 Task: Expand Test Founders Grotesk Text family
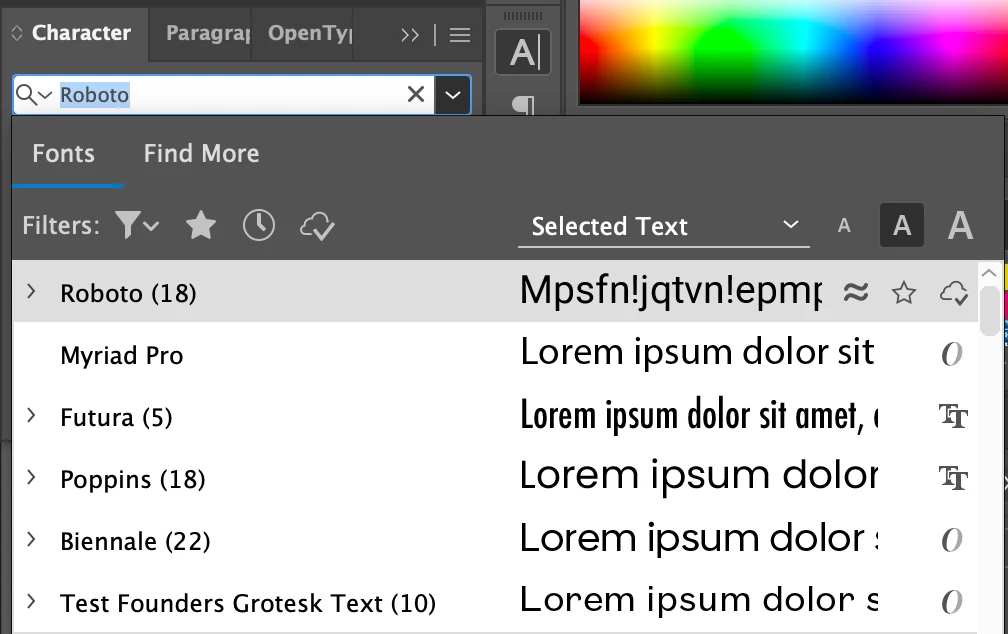(31, 602)
